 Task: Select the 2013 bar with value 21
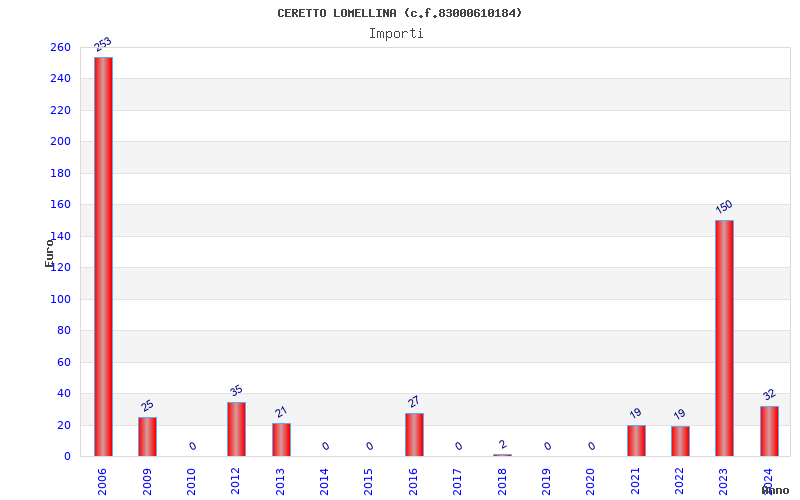(x=281, y=440)
